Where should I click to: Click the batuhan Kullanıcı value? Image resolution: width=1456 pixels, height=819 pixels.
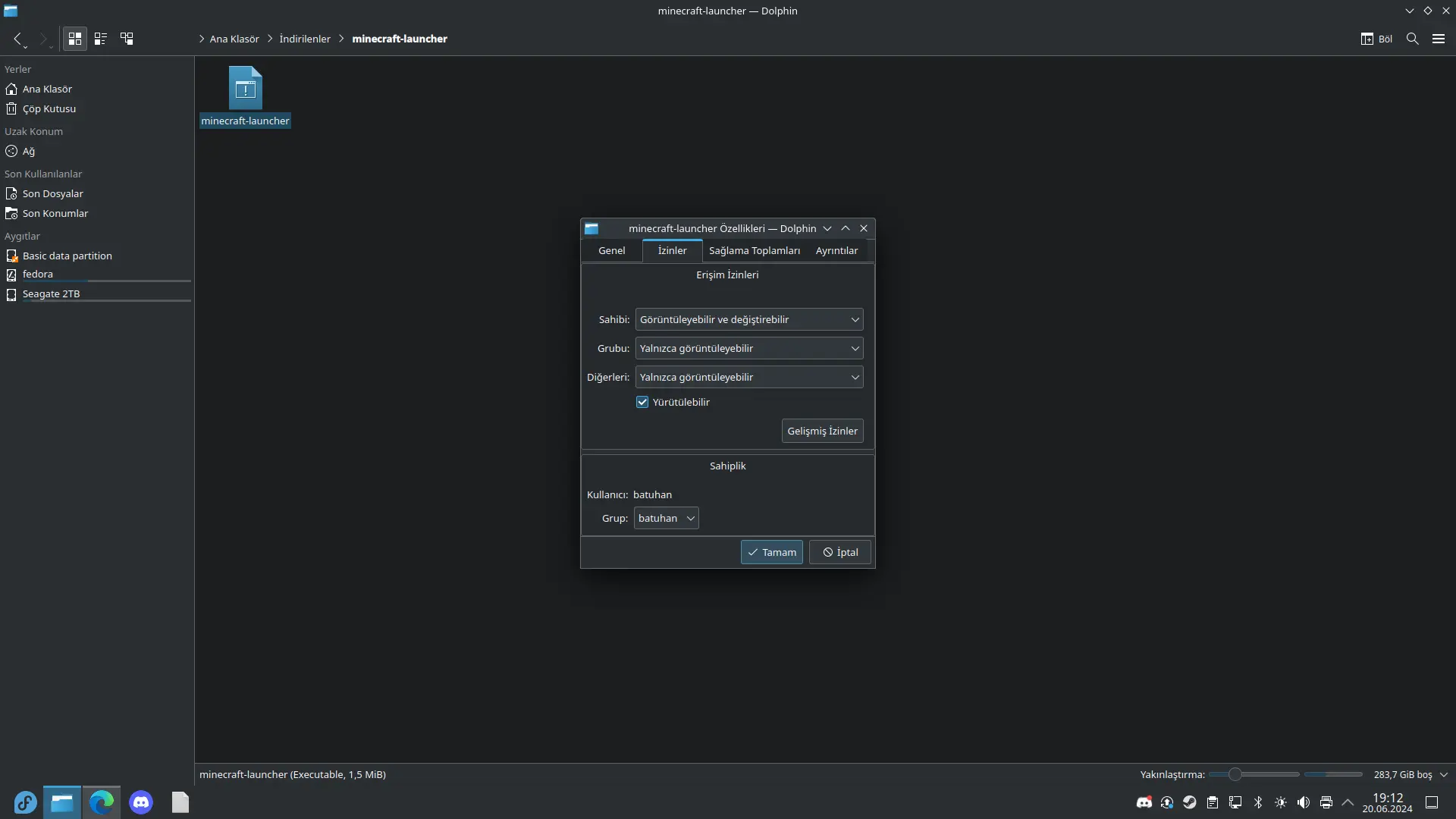(652, 494)
